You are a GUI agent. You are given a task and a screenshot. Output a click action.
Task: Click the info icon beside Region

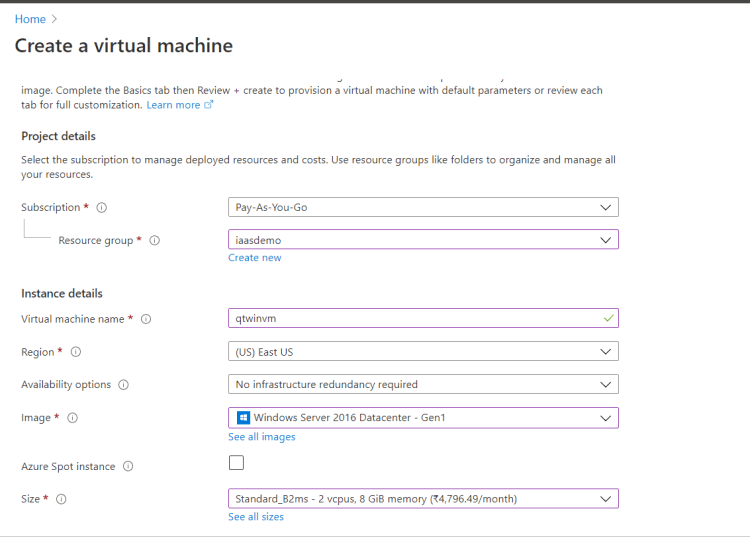[76, 352]
